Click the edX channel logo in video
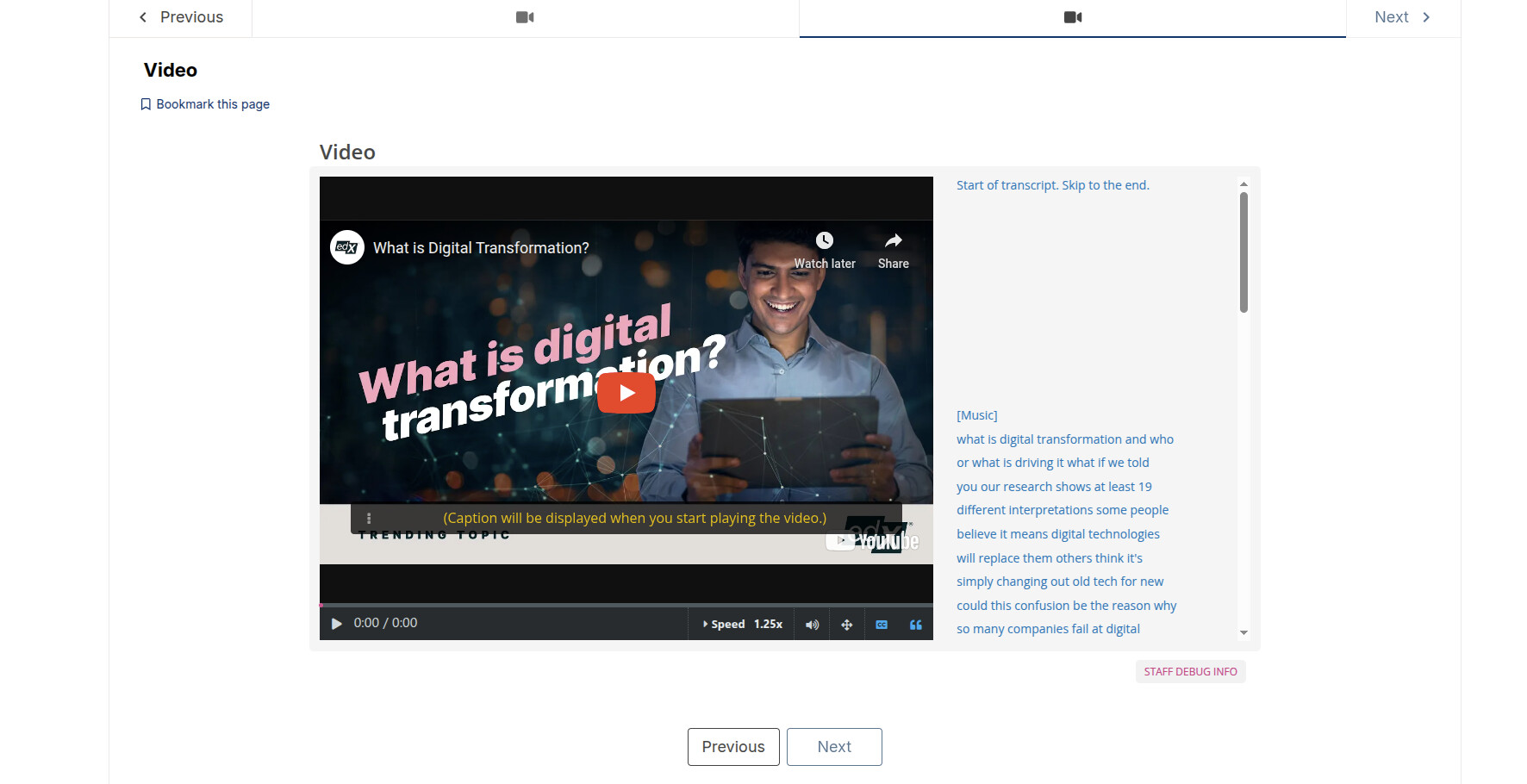The height and width of the screenshot is (784, 1527). pos(347,247)
